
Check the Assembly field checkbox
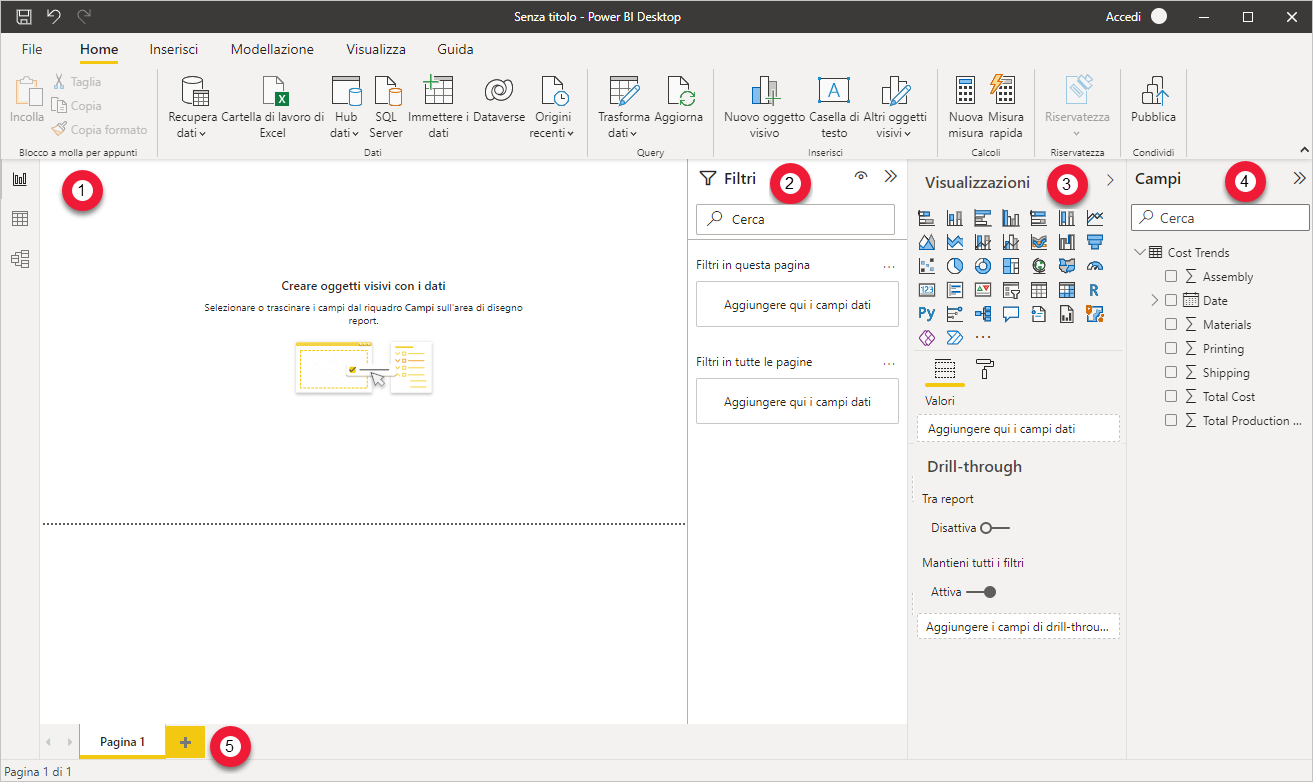pos(1171,277)
